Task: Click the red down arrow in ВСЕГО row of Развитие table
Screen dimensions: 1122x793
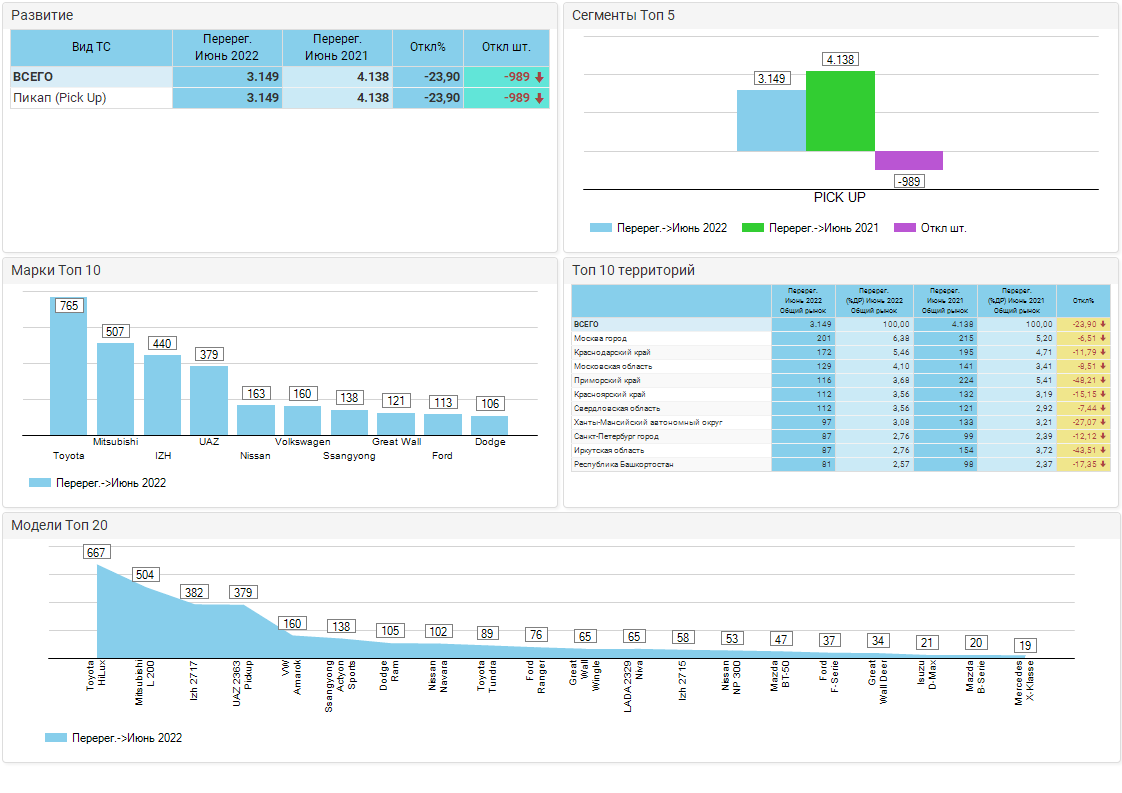Action: click(539, 77)
